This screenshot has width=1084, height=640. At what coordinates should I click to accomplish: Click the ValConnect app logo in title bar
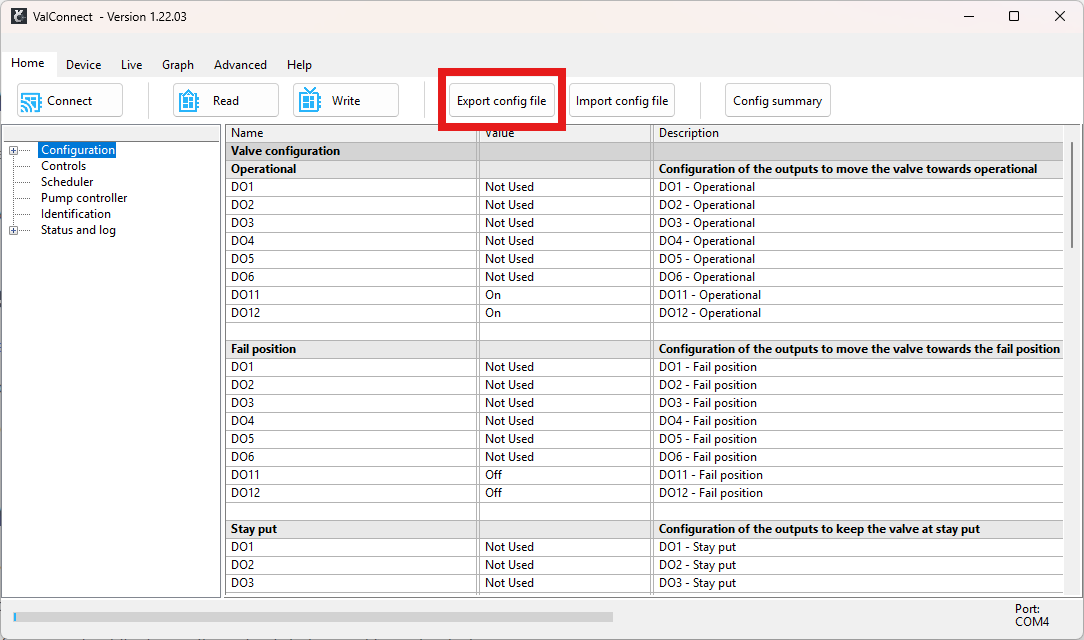(x=19, y=16)
